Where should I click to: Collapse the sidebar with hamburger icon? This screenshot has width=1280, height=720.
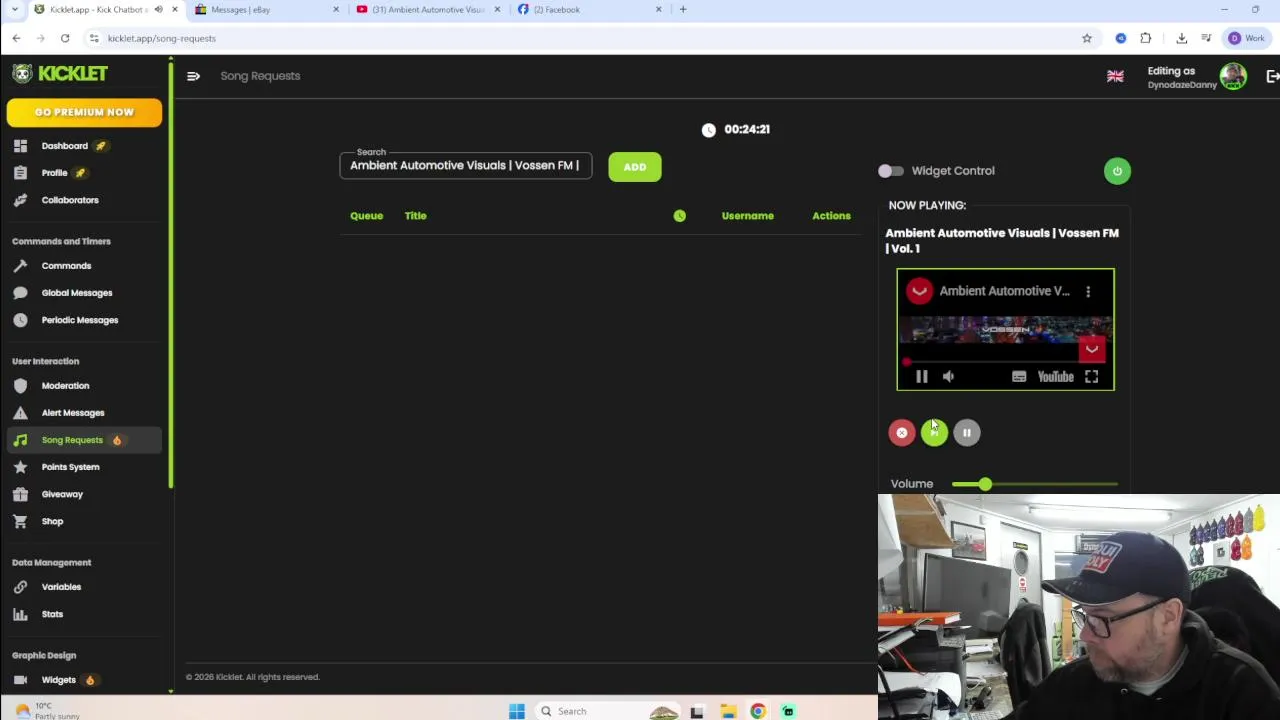[193, 76]
